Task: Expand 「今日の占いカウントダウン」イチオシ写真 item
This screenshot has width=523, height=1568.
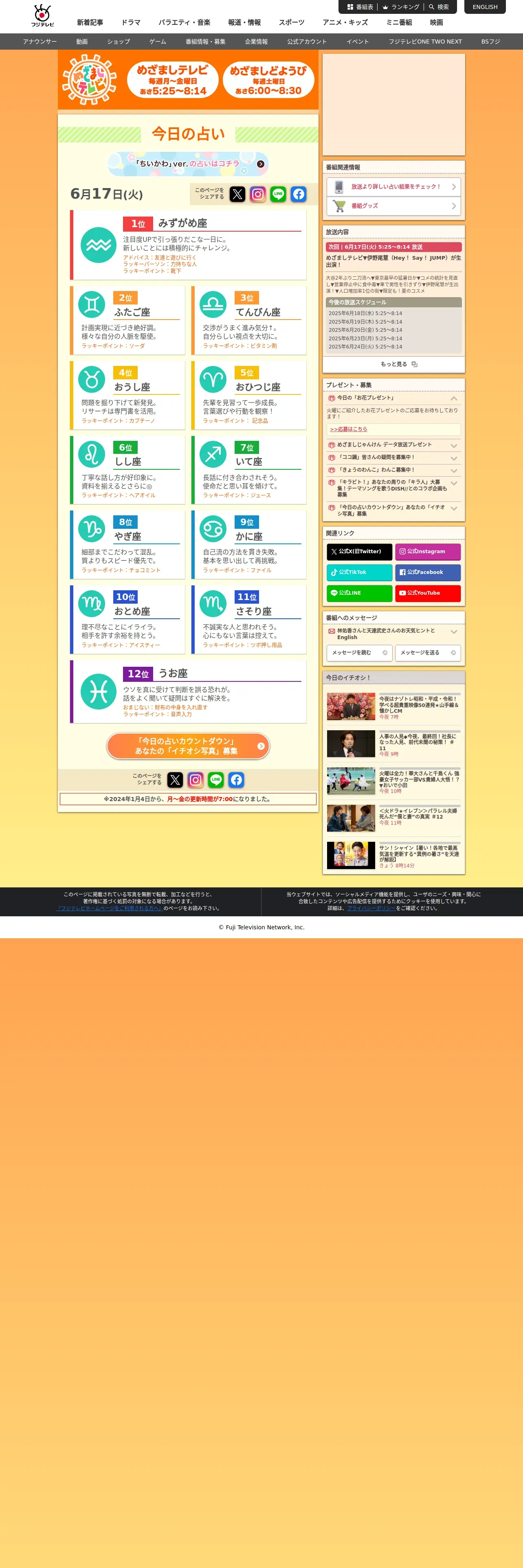Action: (454, 508)
